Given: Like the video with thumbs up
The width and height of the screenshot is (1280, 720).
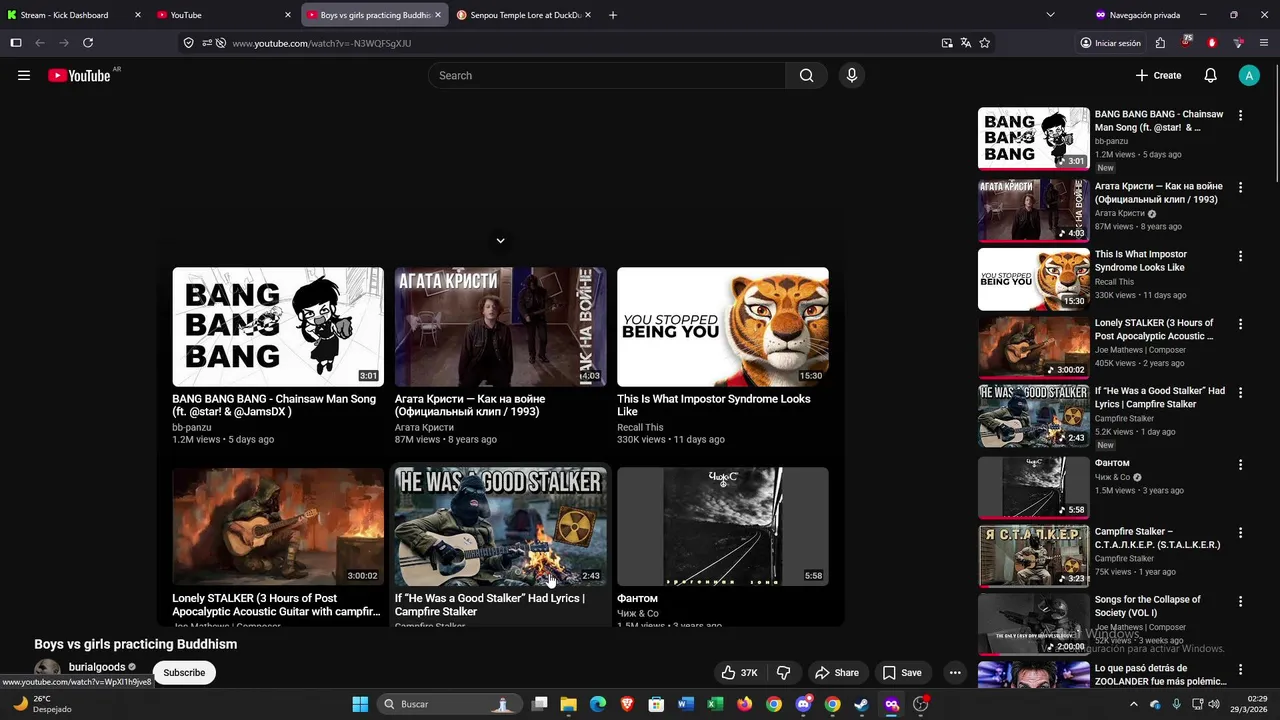Looking at the screenshot, I should click(740, 673).
